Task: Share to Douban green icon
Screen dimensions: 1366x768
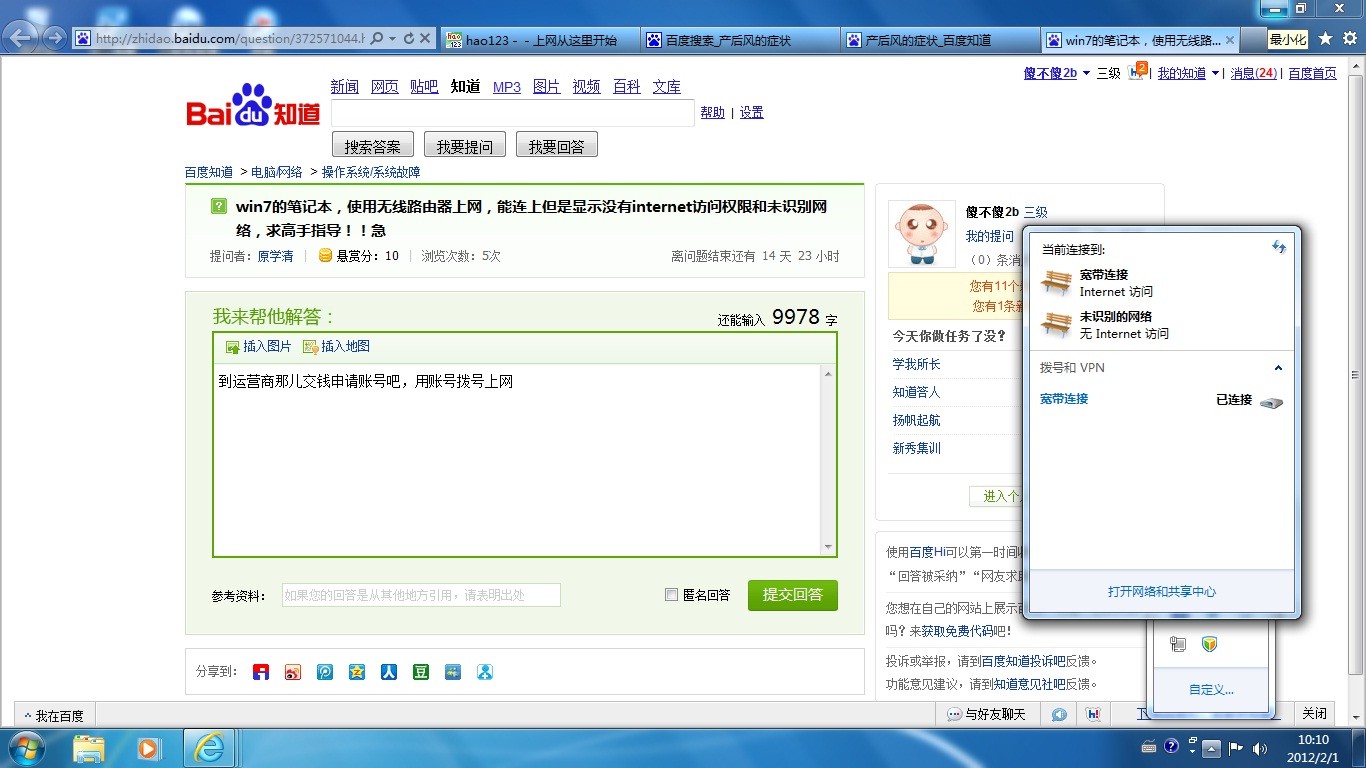Action: click(x=421, y=672)
